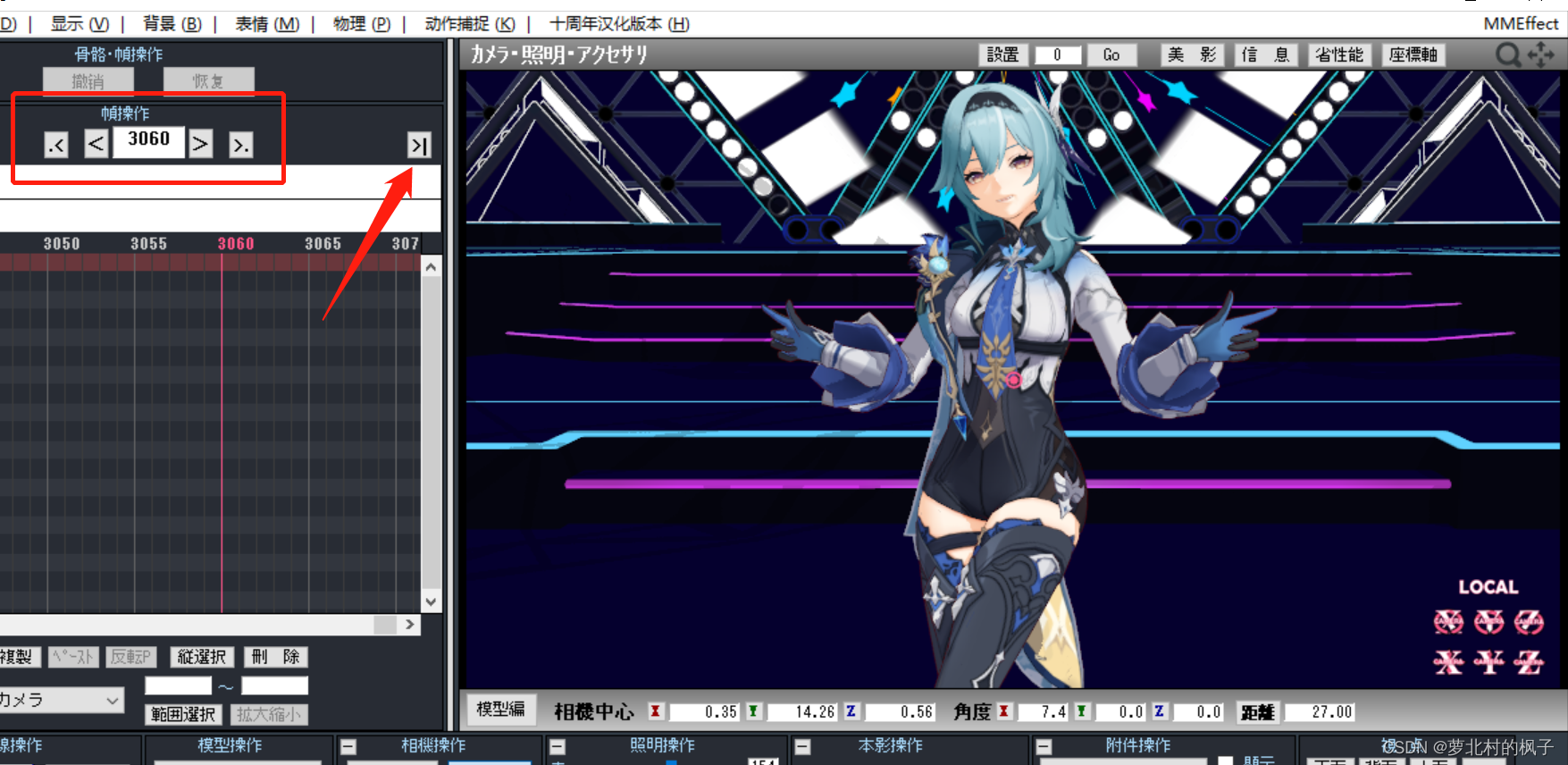The image size is (1568, 765).
Task: Click frame 3050 on timeline ruler
Action: 62,243
